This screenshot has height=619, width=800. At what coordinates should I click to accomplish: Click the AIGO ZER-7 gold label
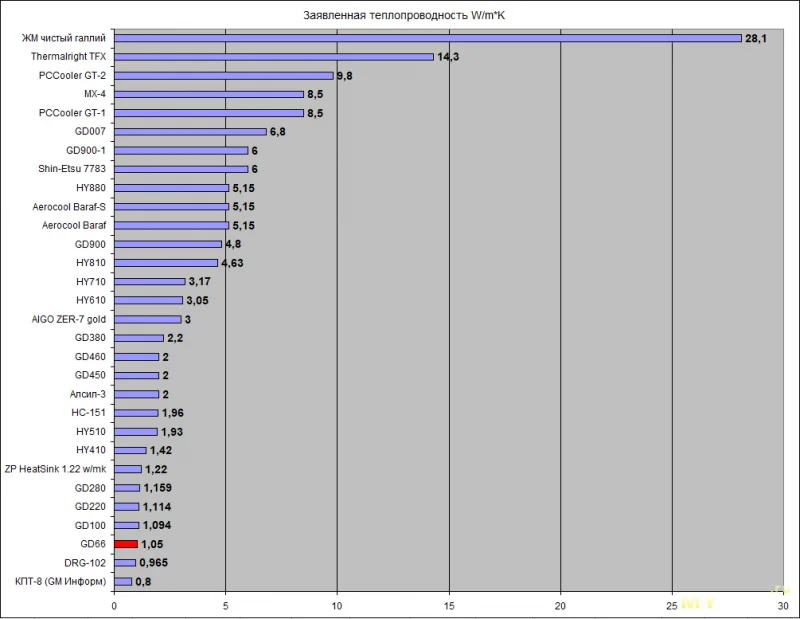coord(69,319)
